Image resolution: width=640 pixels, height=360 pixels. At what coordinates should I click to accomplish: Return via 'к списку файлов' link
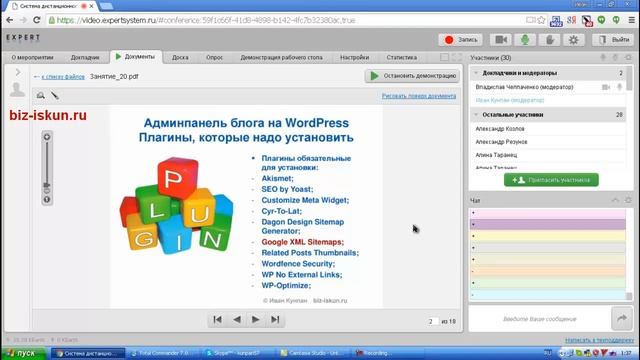(x=63, y=76)
